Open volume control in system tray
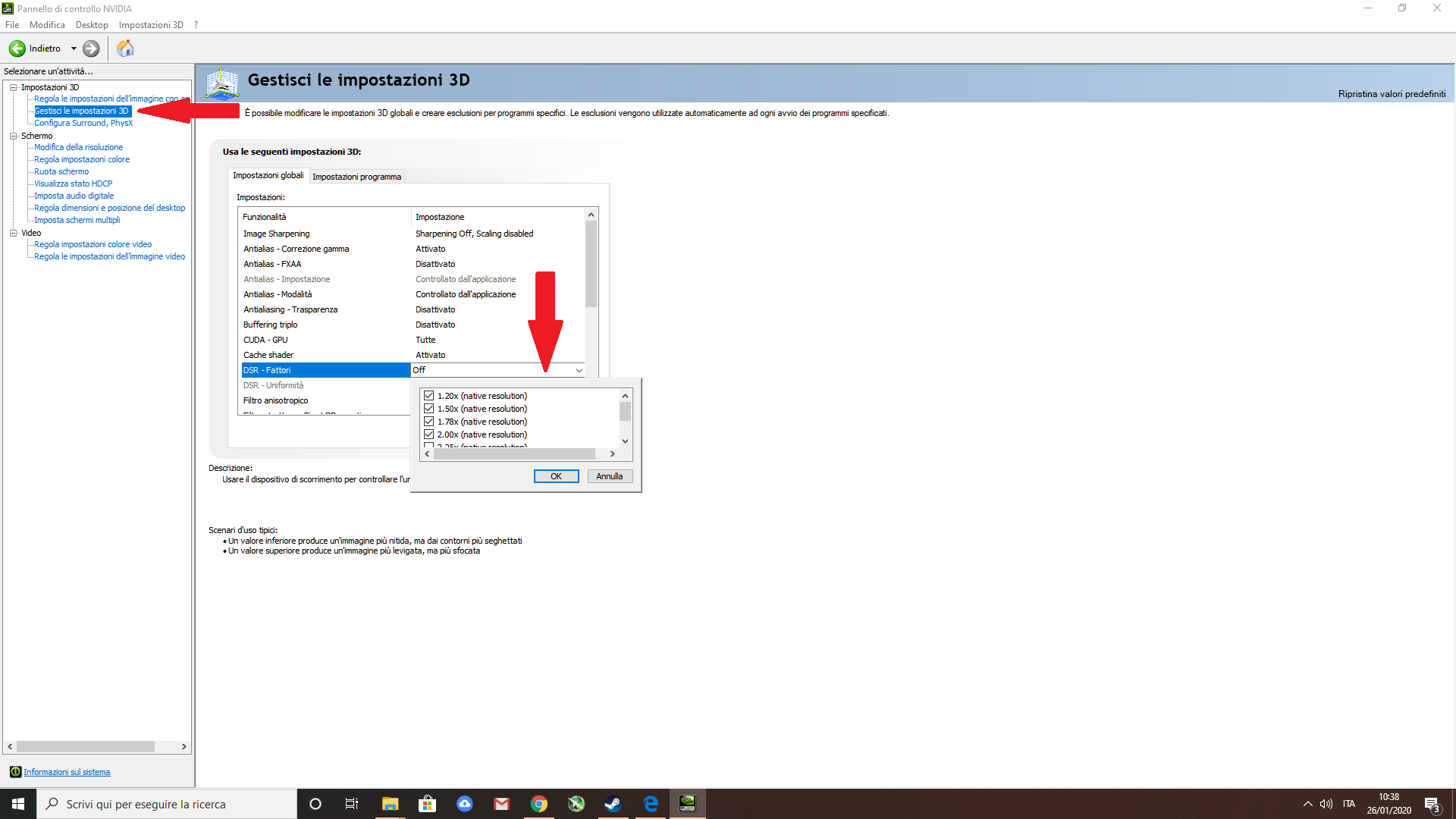The width and height of the screenshot is (1456, 819). point(1326,804)
